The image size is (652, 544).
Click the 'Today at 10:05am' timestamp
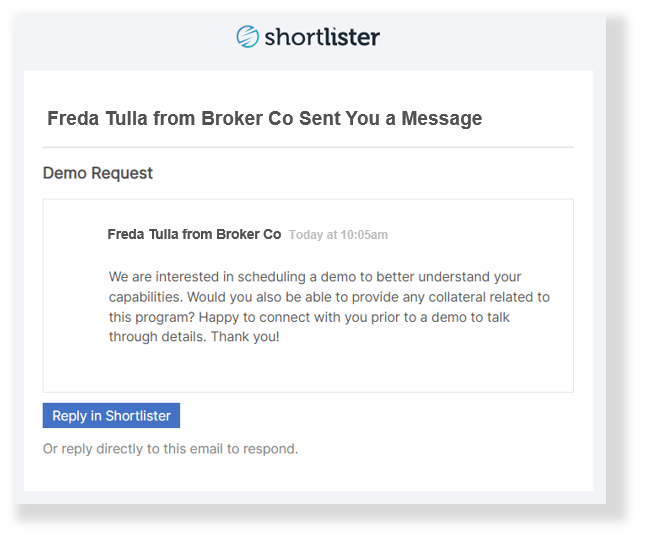pos(338,235)
